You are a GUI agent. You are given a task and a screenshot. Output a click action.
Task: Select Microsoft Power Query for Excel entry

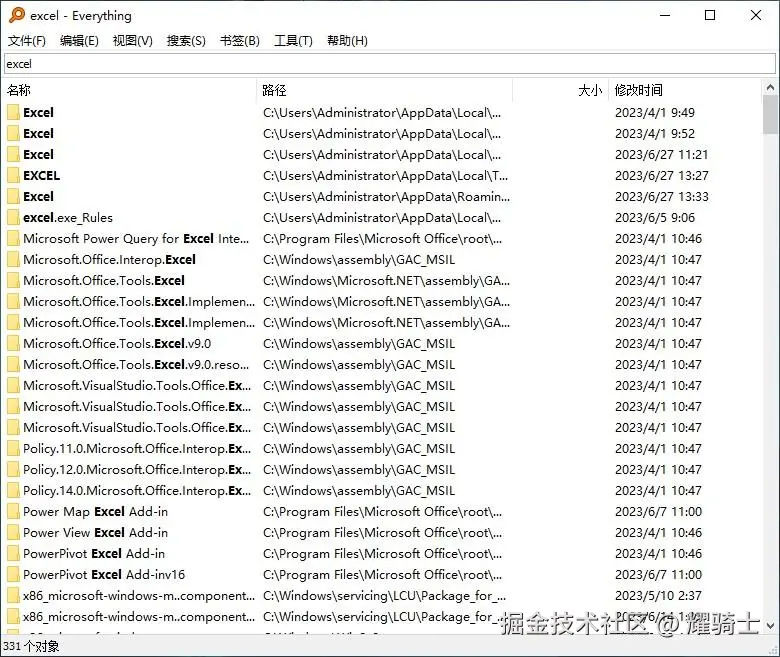click(136, 238)
